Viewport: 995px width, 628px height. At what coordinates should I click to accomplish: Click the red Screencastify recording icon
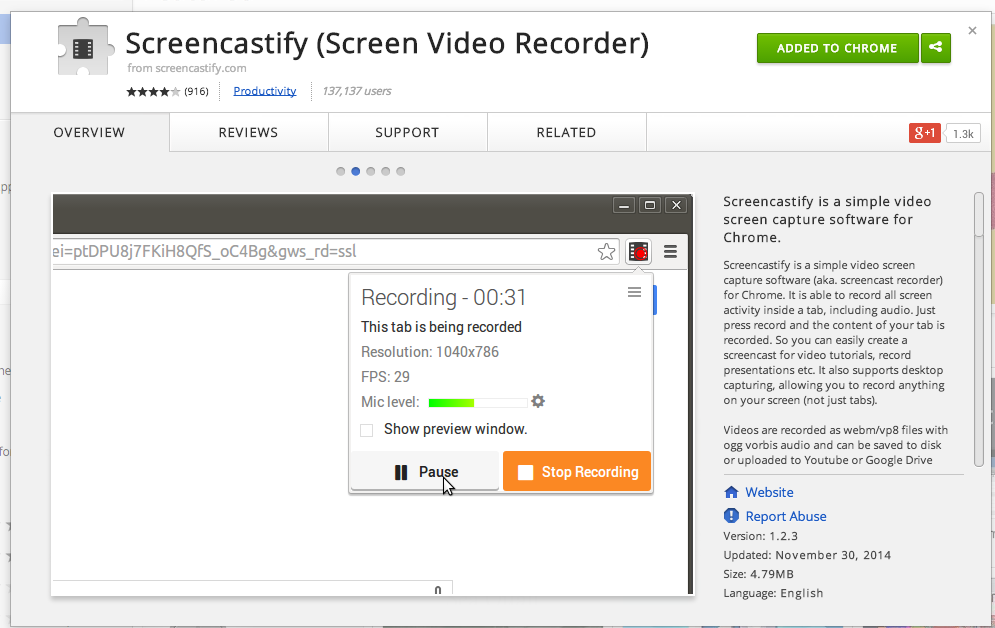click(638, 252)
